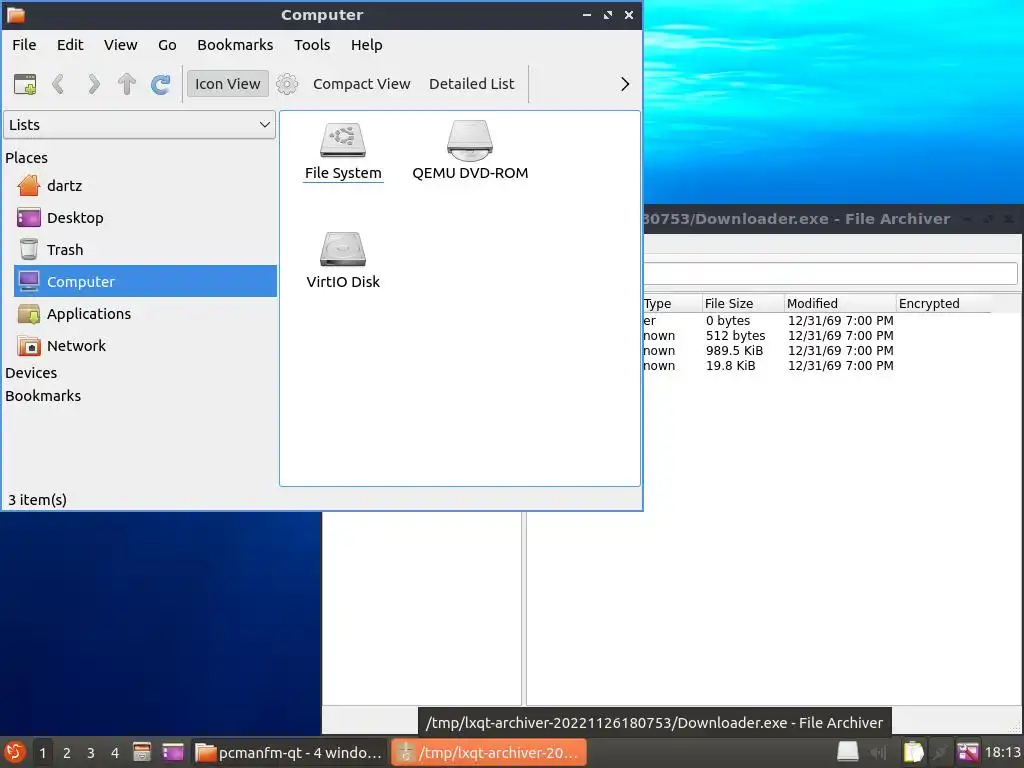Click the File Archiver location input field
The width and height of the screenshot is (1024, 768).
830,274
